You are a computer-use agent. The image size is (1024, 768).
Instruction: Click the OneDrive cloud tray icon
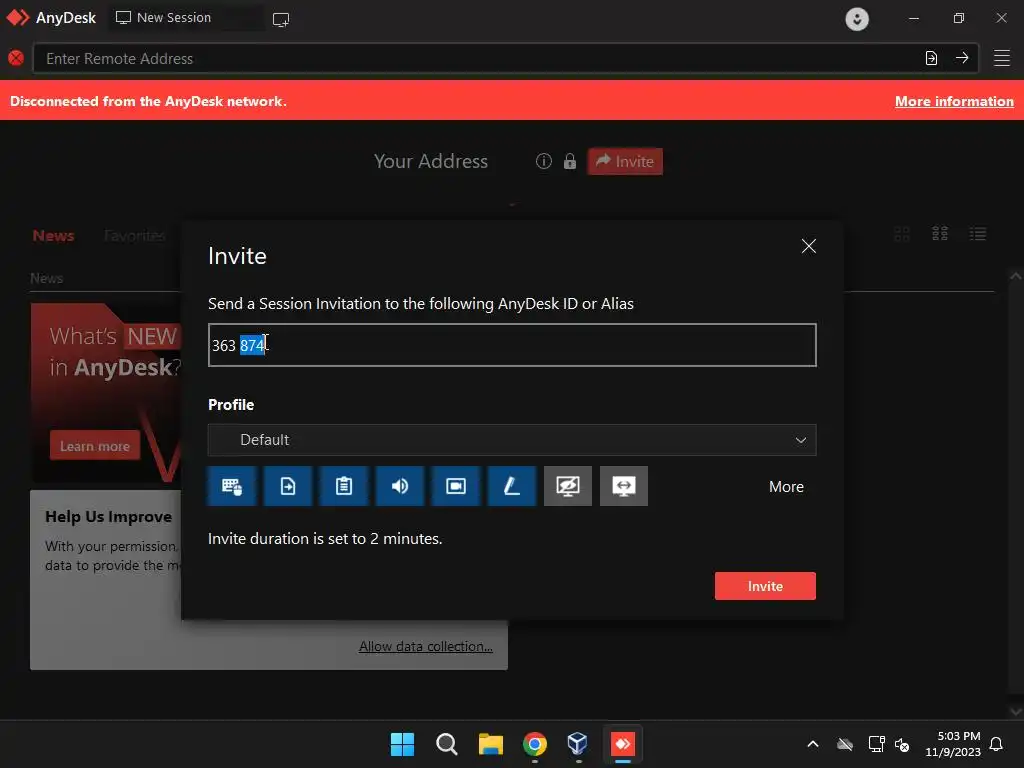[x=845, y=744]
